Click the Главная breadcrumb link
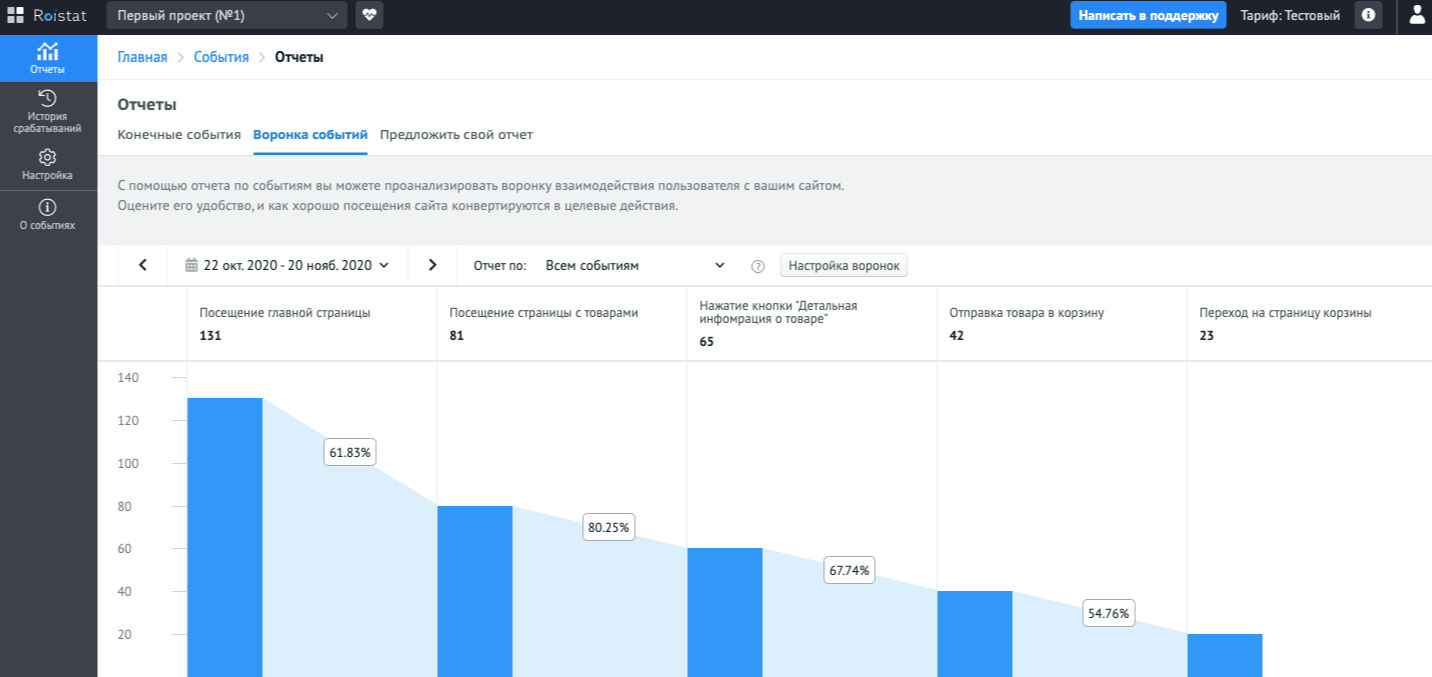 pos(142,57)
